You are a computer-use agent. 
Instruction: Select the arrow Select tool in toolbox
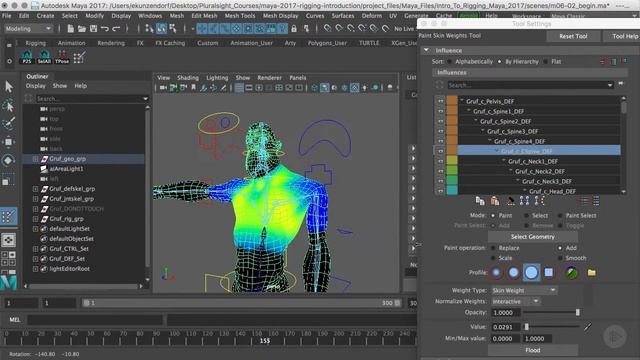tap(9, 87)
